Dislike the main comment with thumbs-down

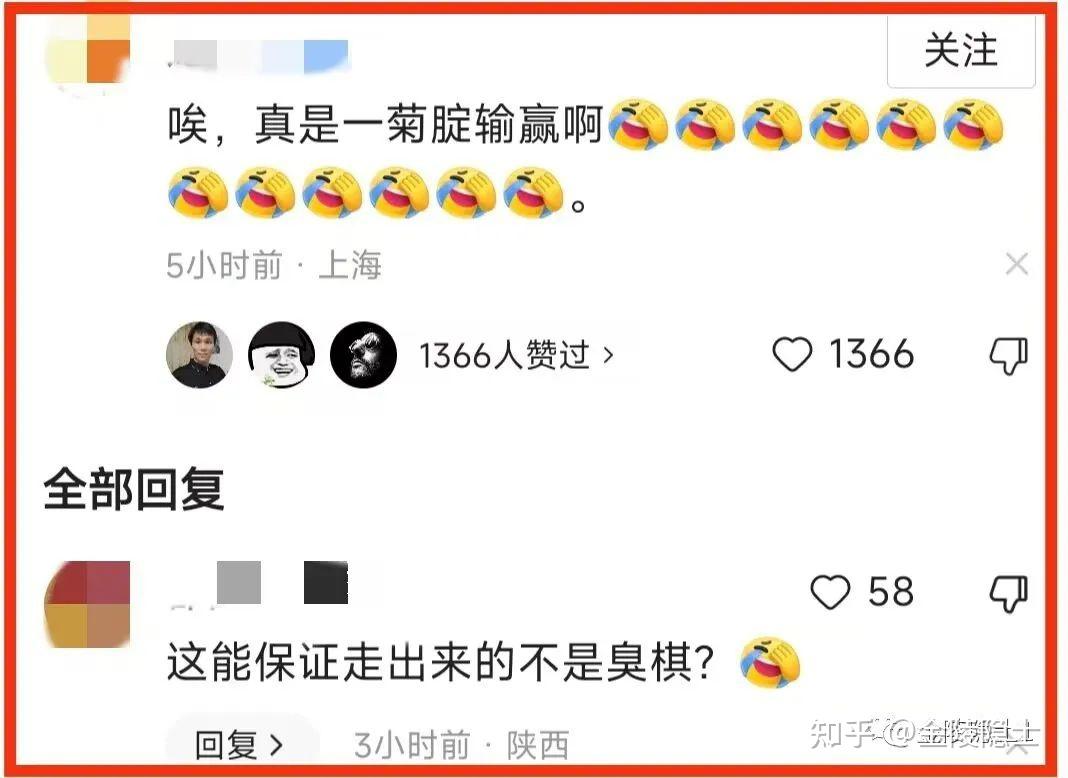tap(1008, 355)
